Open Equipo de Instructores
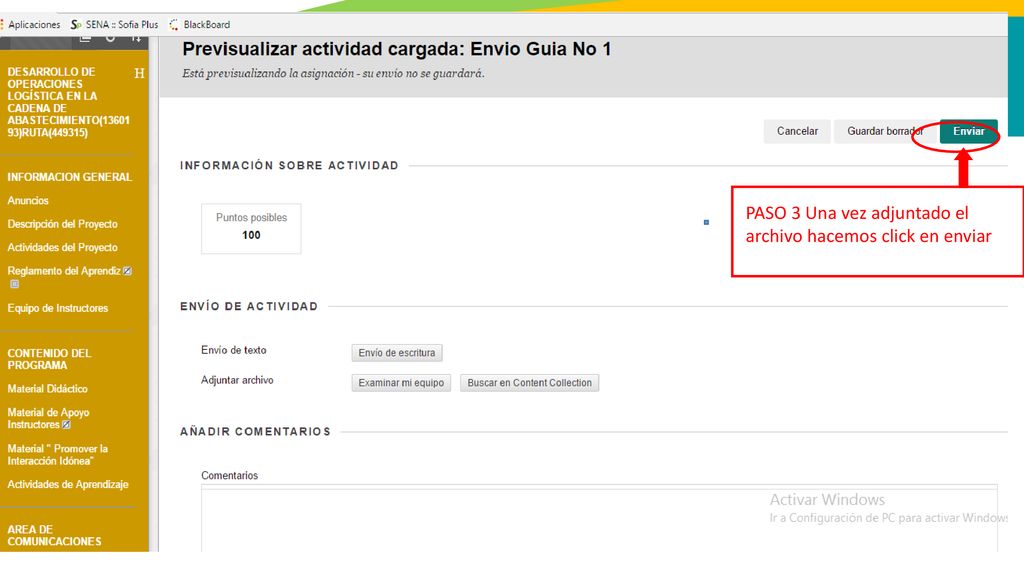This screenshot has height=576, width=1024. [57, 308]
